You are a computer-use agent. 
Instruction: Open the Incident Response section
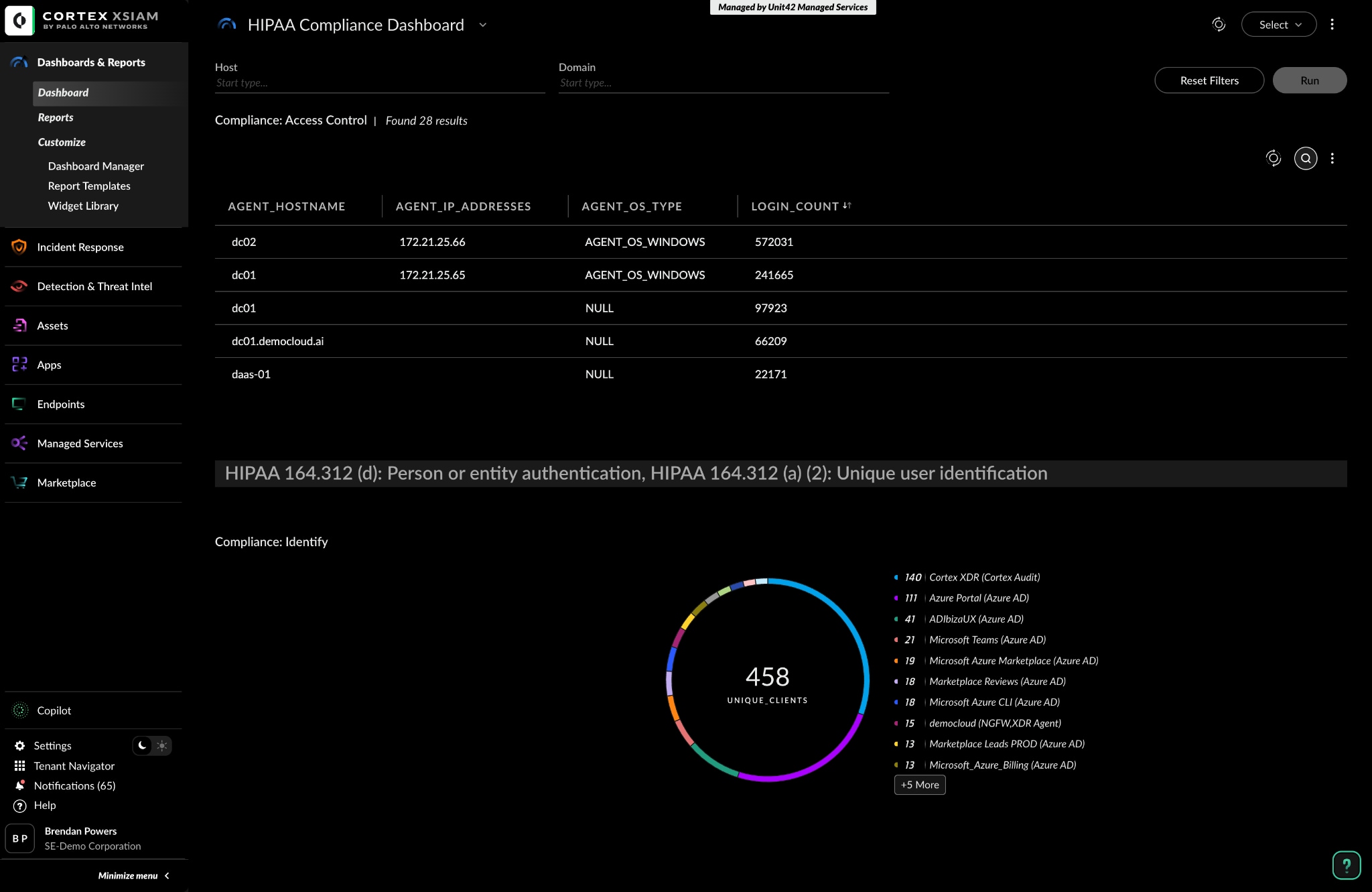pos(80,247)
